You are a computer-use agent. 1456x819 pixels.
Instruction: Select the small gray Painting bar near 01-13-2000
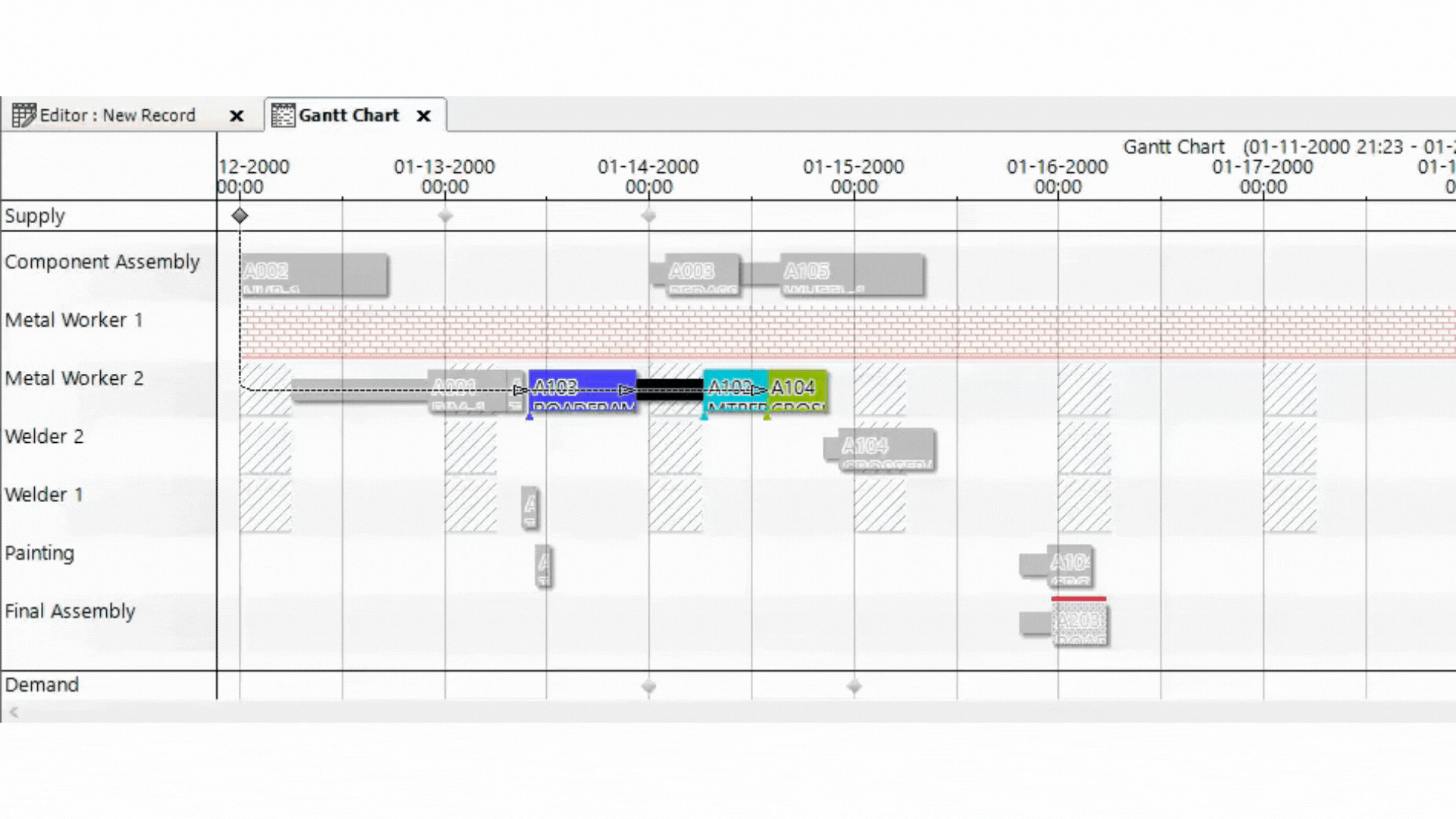tap(543, 566)
